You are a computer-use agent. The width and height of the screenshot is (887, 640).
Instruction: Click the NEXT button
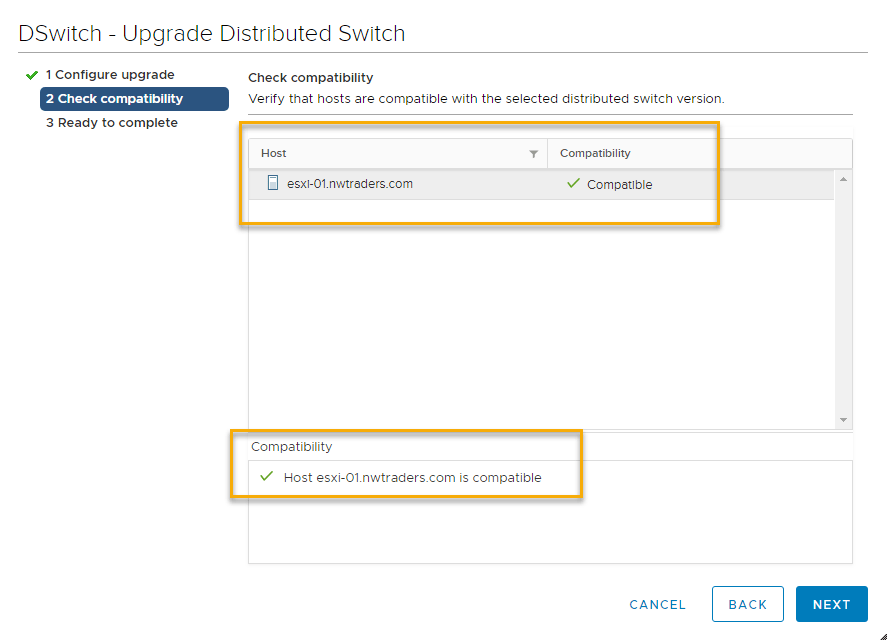[x=831, y=604]
